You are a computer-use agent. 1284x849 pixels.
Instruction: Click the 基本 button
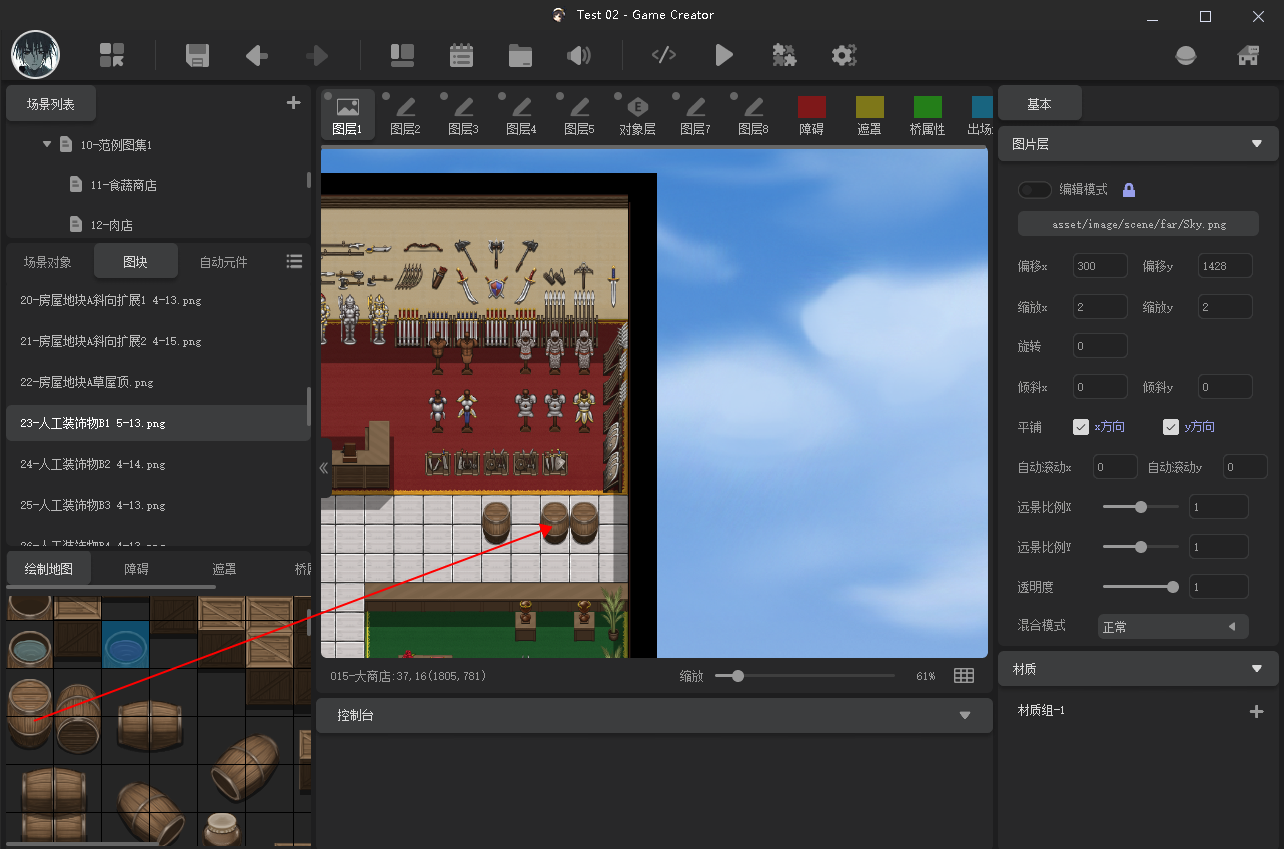click(x=1039, y=104)
